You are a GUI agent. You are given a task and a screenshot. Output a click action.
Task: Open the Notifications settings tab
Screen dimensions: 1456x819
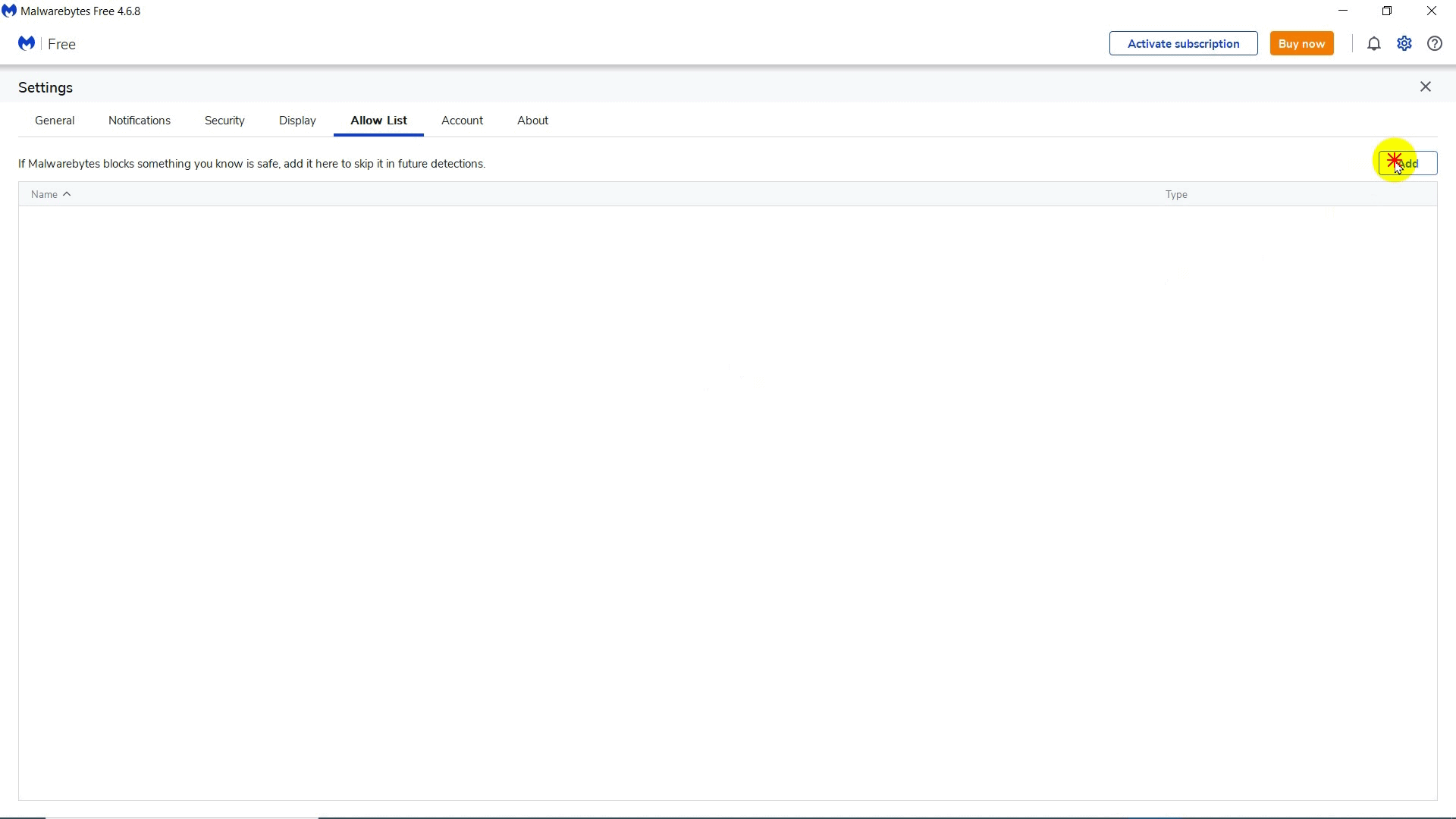click(x=139, y=121)
